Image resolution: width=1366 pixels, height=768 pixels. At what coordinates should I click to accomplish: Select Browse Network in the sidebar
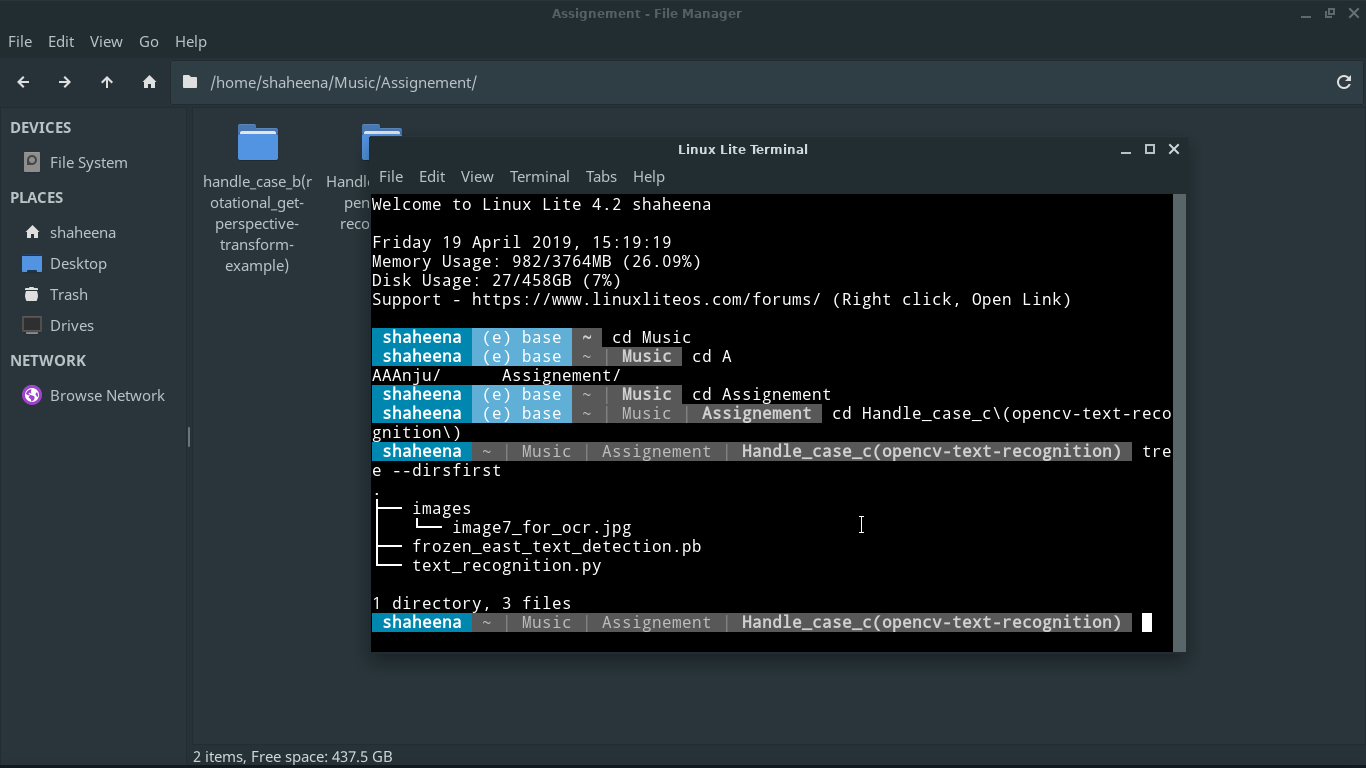tap(107, 395)
